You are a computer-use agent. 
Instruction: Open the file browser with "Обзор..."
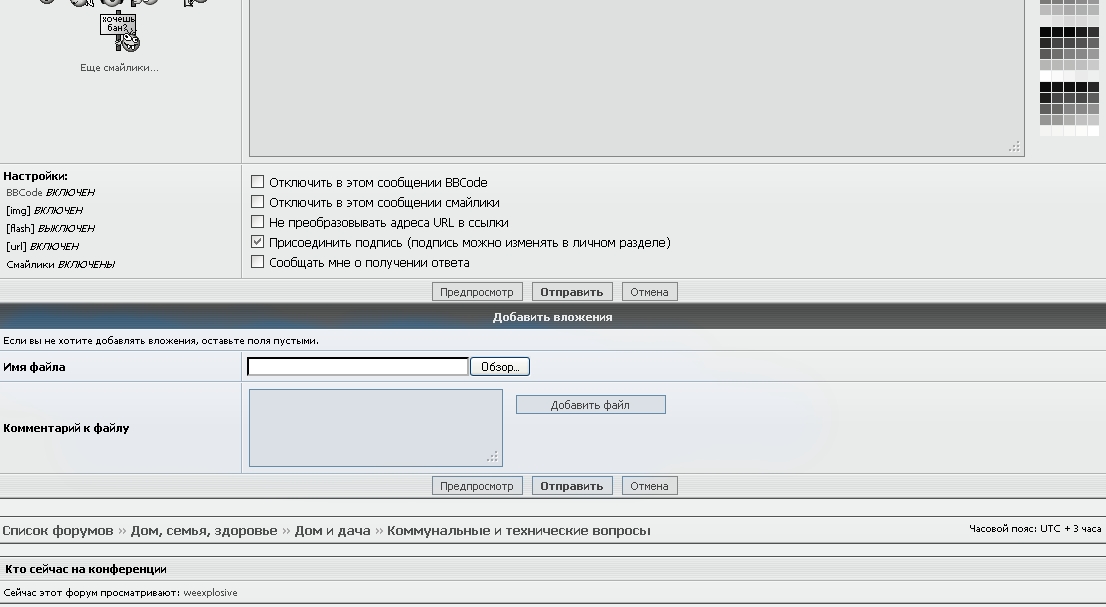click(x=499, y=367)
